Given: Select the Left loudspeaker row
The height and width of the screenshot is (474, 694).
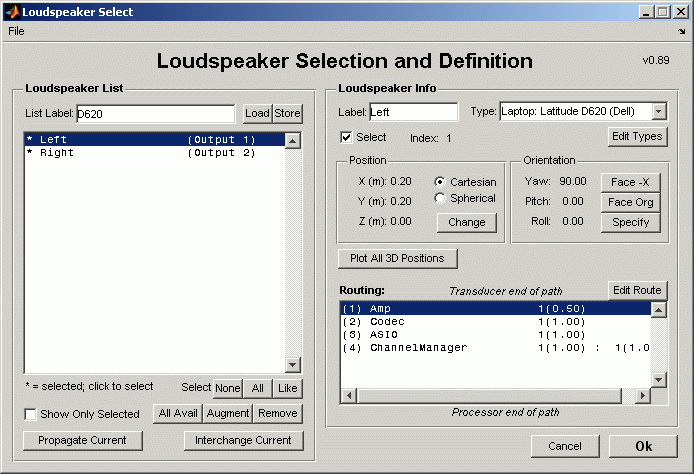Looking at the screenshot, I should click(x=155, y=139).
